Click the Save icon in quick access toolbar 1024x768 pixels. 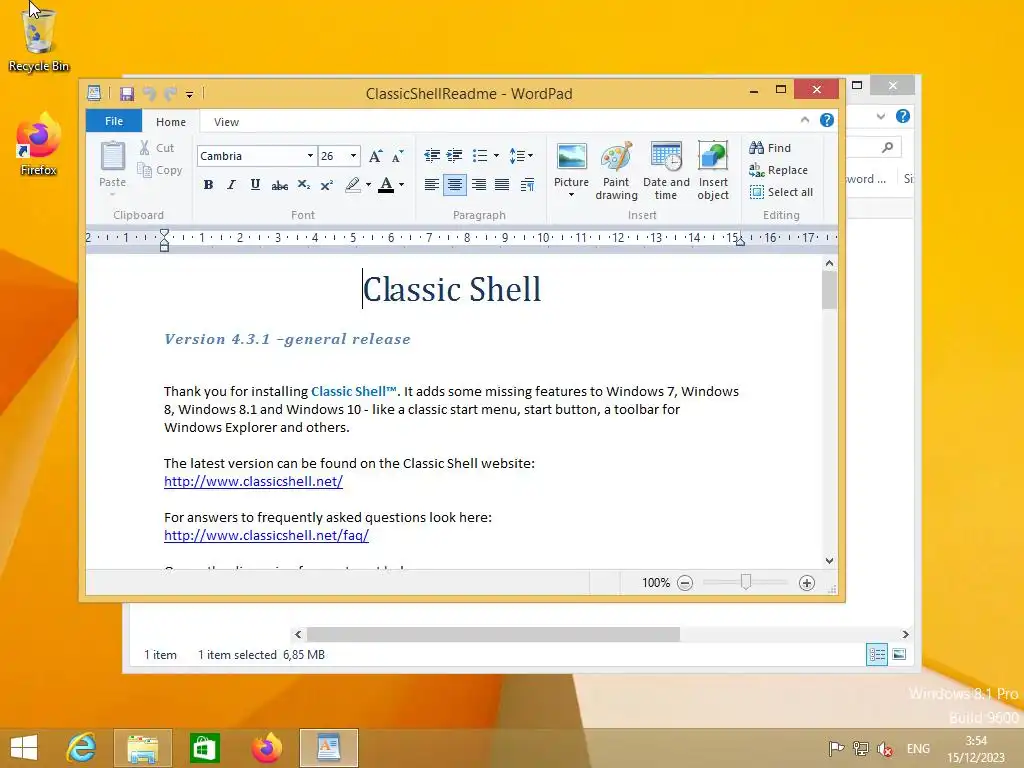pyautogui.click(x=127, y=93)
